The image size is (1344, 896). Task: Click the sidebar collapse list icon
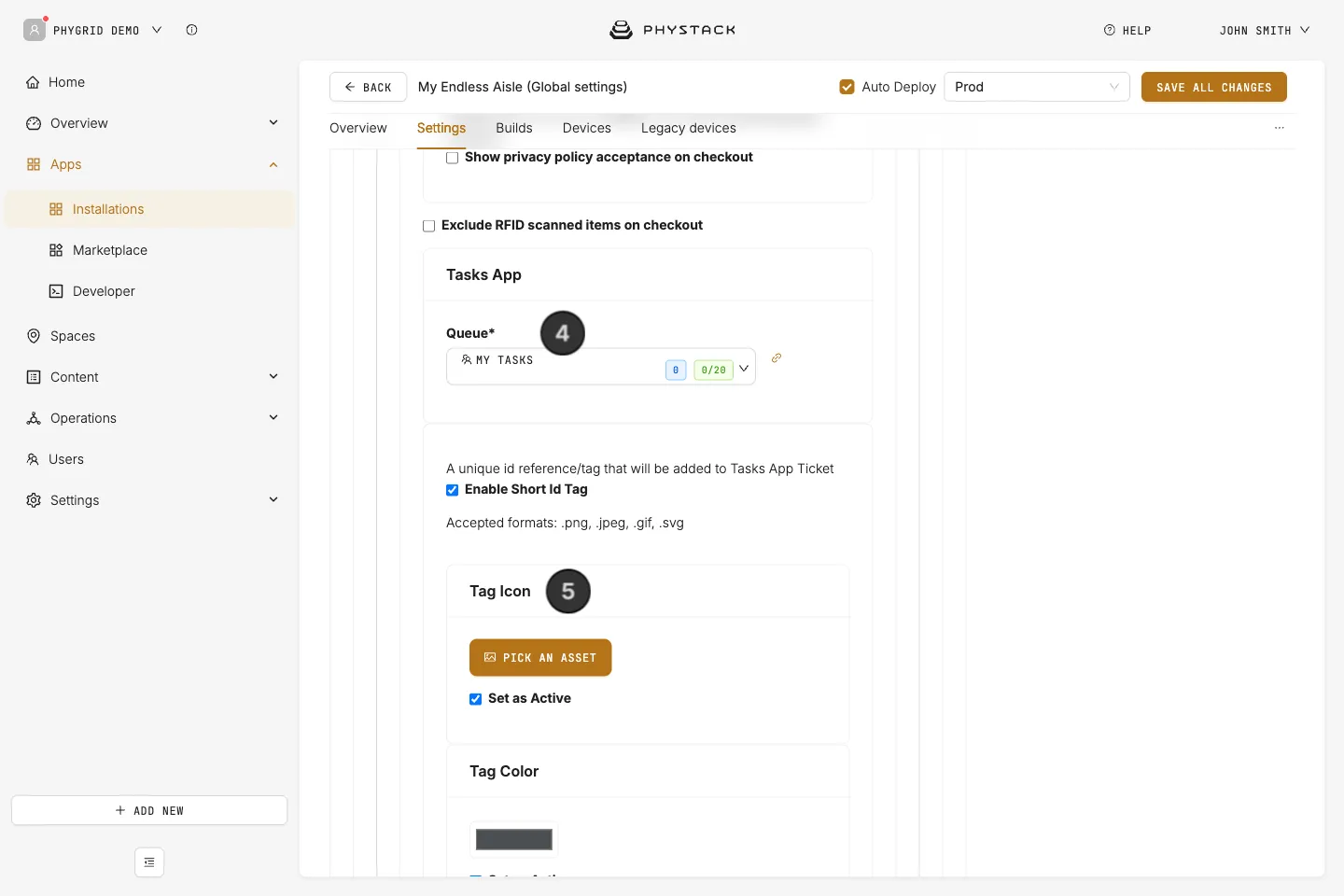coord(149,862)
